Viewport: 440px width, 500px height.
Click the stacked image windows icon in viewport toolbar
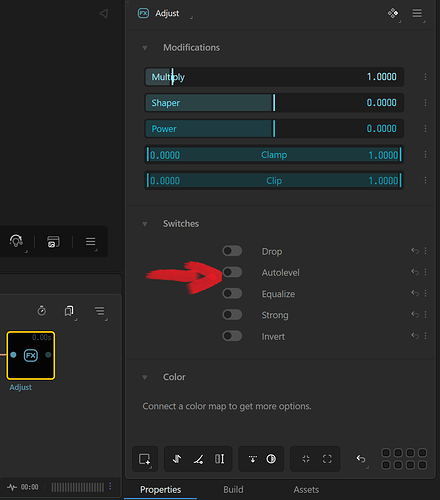tap(53, 241)
